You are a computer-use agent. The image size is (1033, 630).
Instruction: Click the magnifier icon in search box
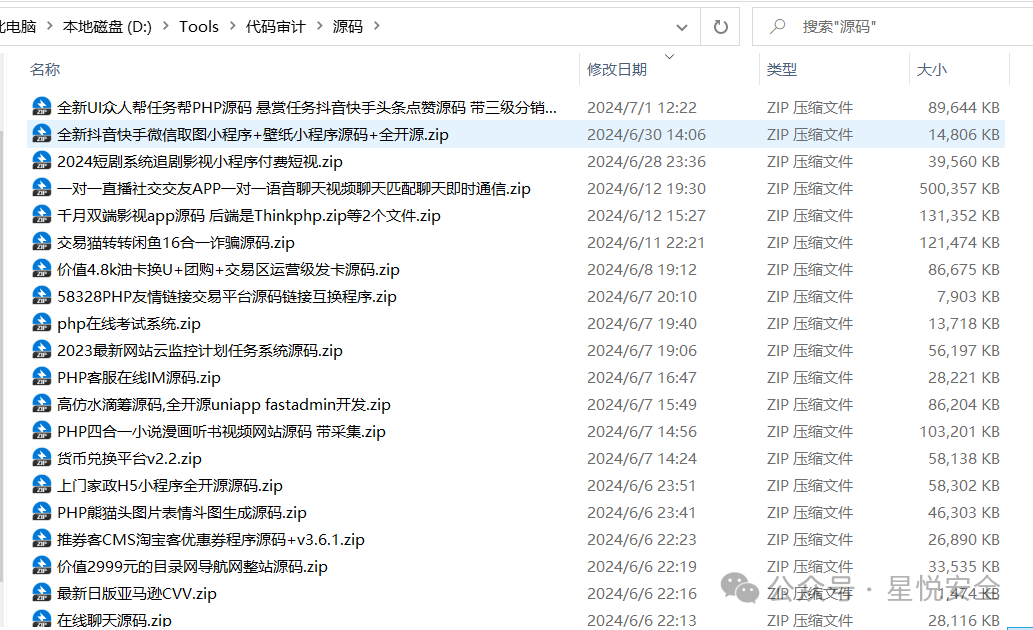click(778, 26)
